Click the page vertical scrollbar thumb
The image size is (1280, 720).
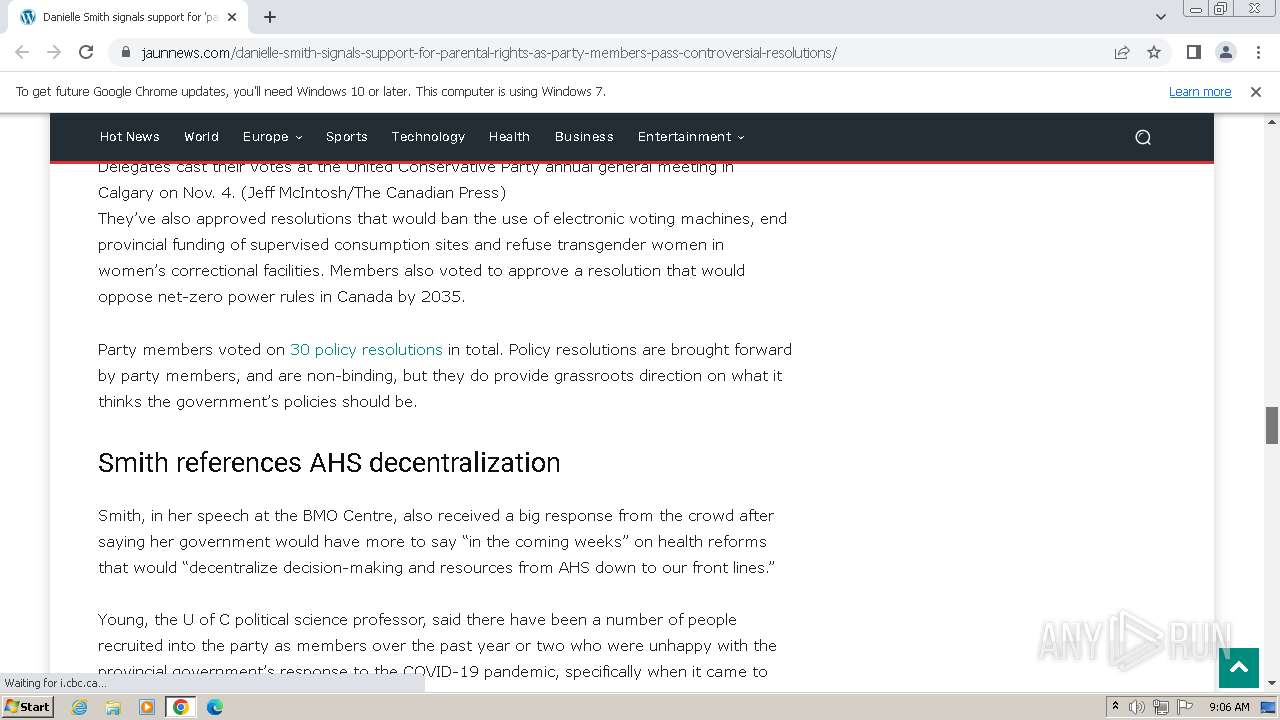pos(1272,425)
